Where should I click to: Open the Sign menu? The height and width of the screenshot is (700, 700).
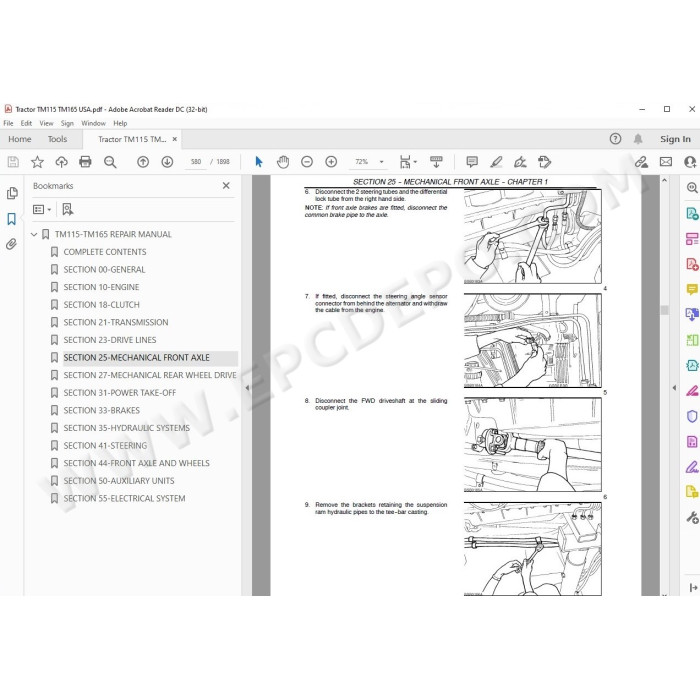pos(67,123)
